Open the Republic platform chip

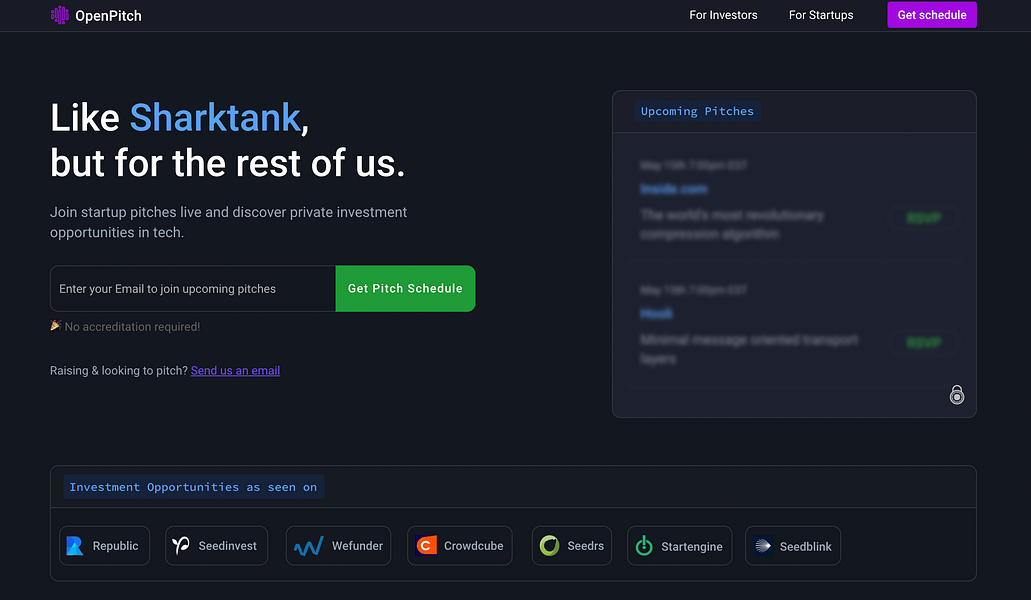coord(105,545)
